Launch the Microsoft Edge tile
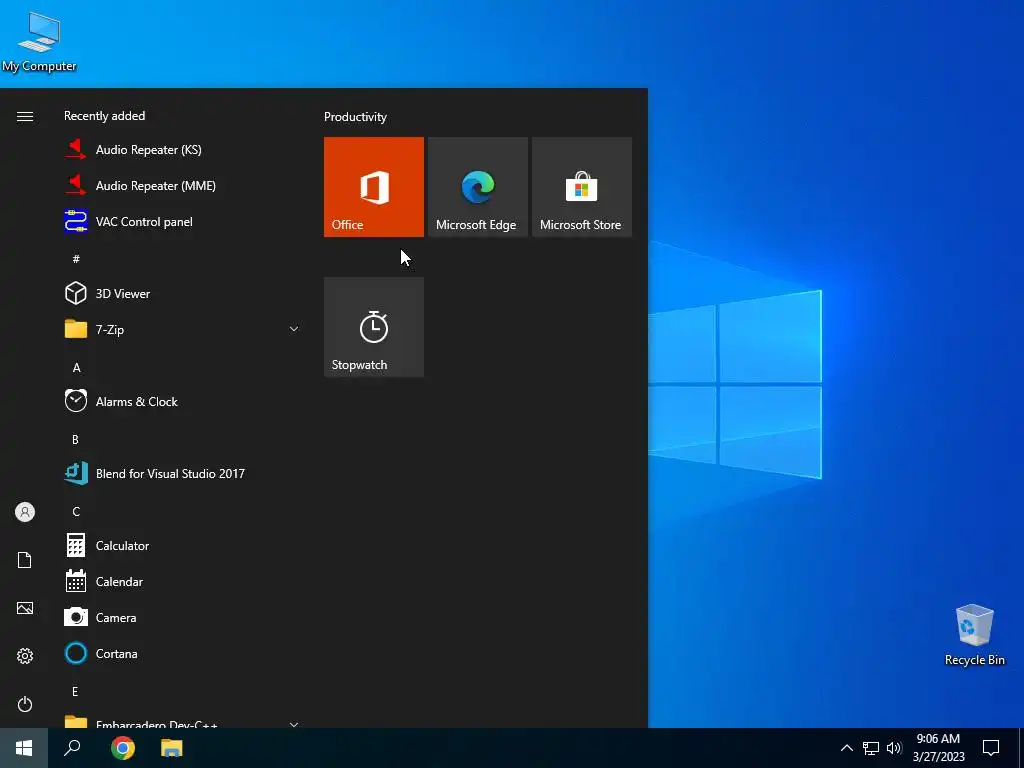Image resolution: width=1024 pixels, height=768 pixels. 477,187
